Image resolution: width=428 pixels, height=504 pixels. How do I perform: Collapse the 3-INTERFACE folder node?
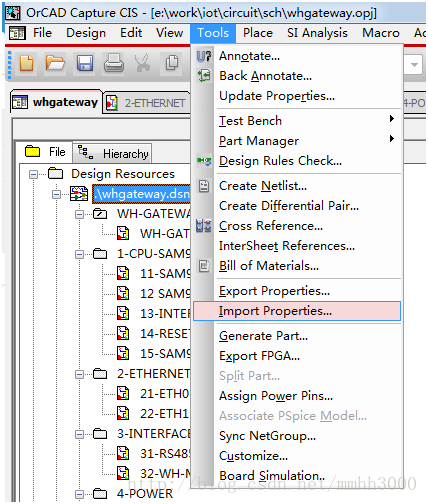click(x=79, y=434)
